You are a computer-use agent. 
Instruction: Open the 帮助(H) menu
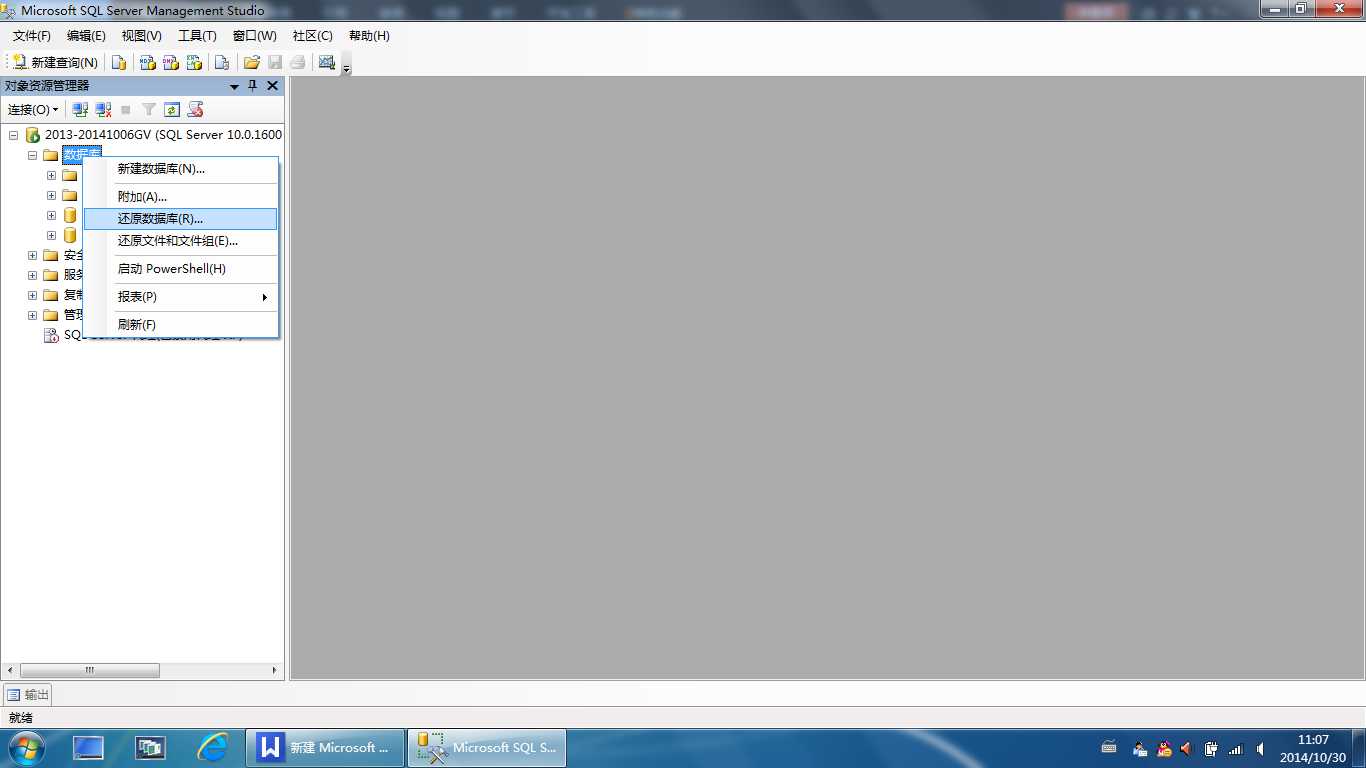point(369,36)
